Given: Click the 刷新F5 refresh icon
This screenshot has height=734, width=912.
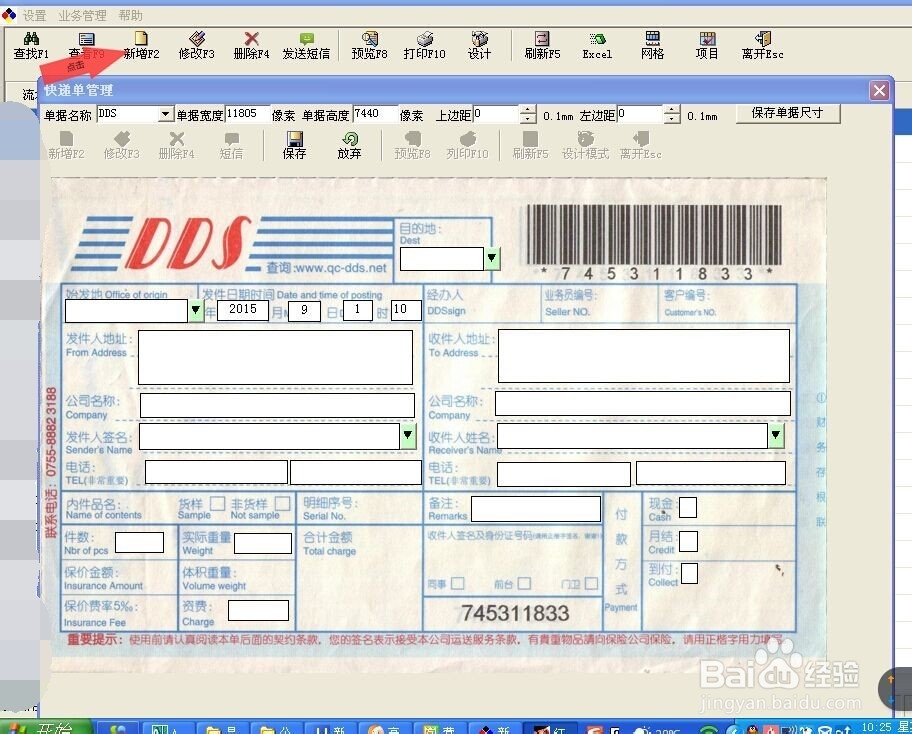Looking at the screenshot, I should coord(542,39).
